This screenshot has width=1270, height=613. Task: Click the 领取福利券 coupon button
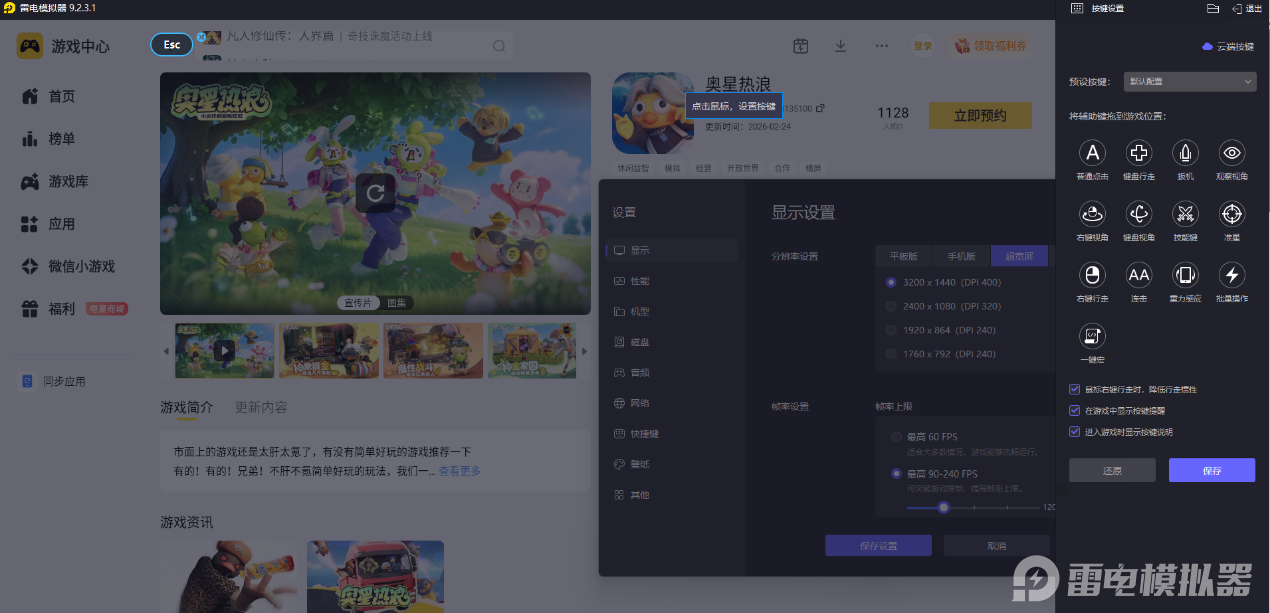click(x=990, y=46)
